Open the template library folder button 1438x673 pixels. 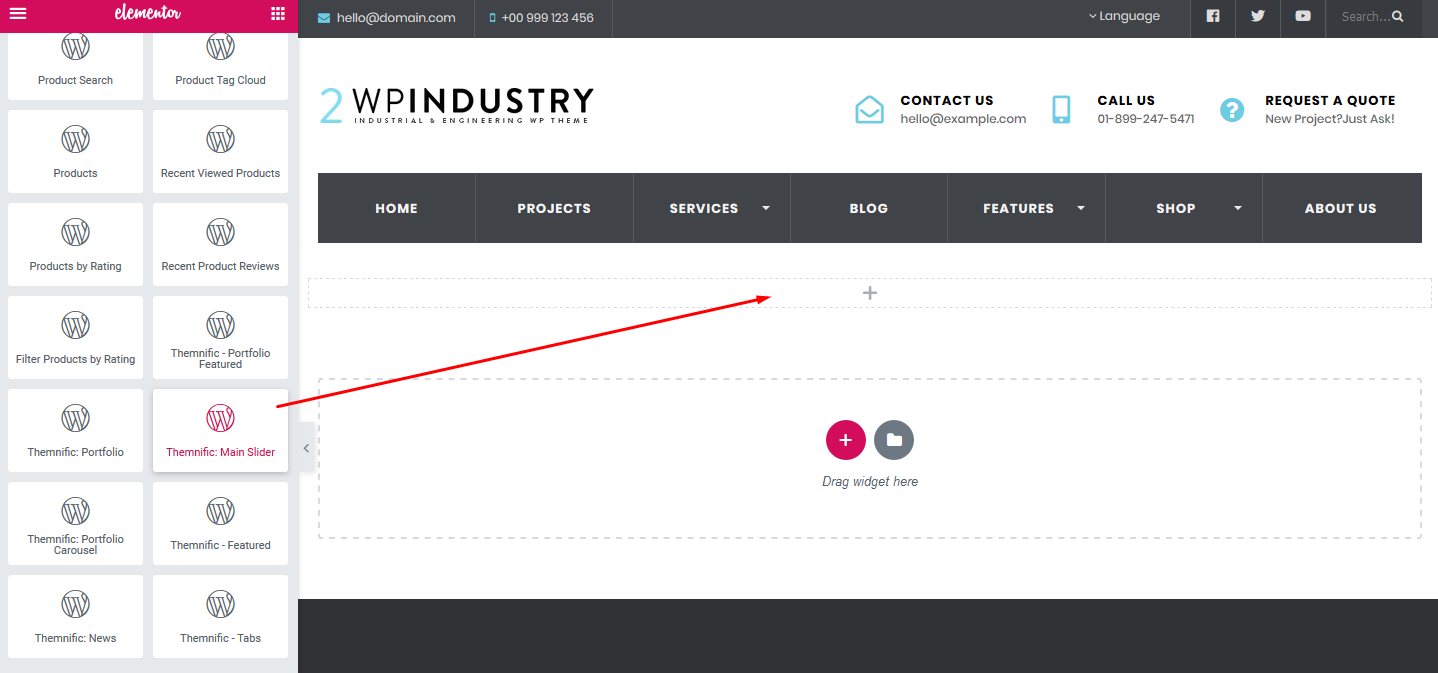(894, 440)
